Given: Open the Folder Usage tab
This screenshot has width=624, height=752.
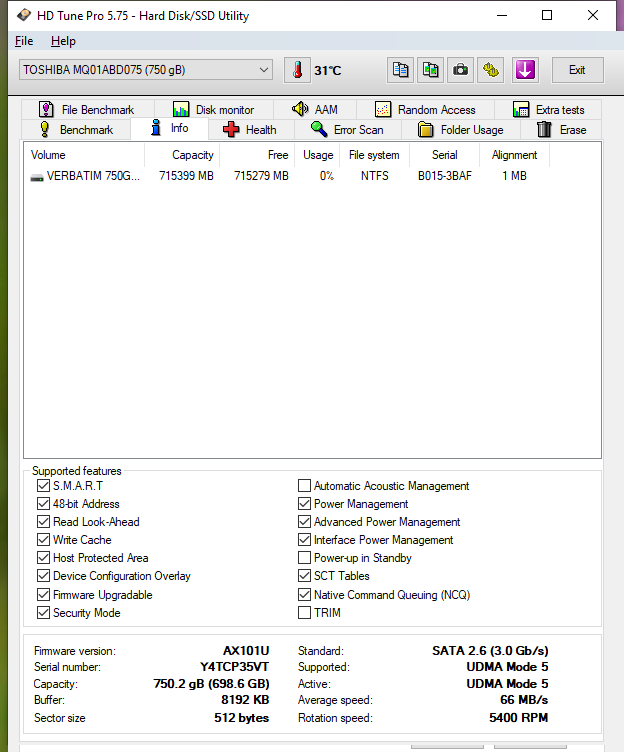Looking at the screenshot, I should pos(460,129).
